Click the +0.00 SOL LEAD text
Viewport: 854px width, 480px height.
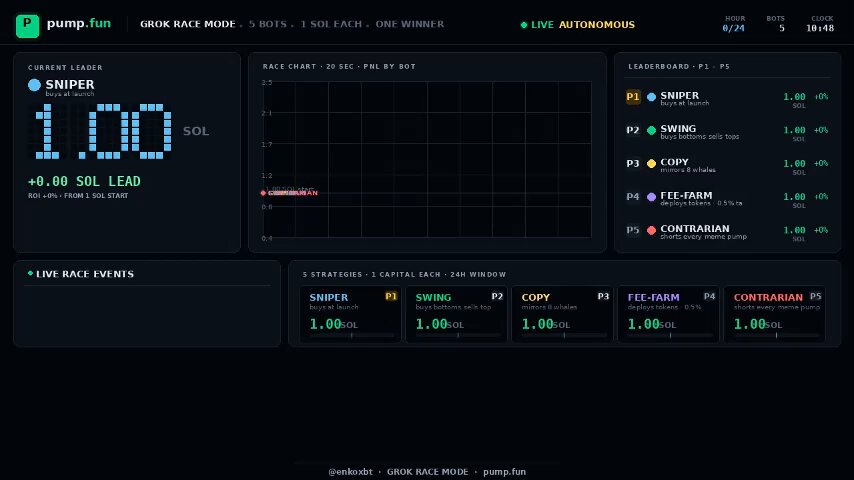point(84,181)
